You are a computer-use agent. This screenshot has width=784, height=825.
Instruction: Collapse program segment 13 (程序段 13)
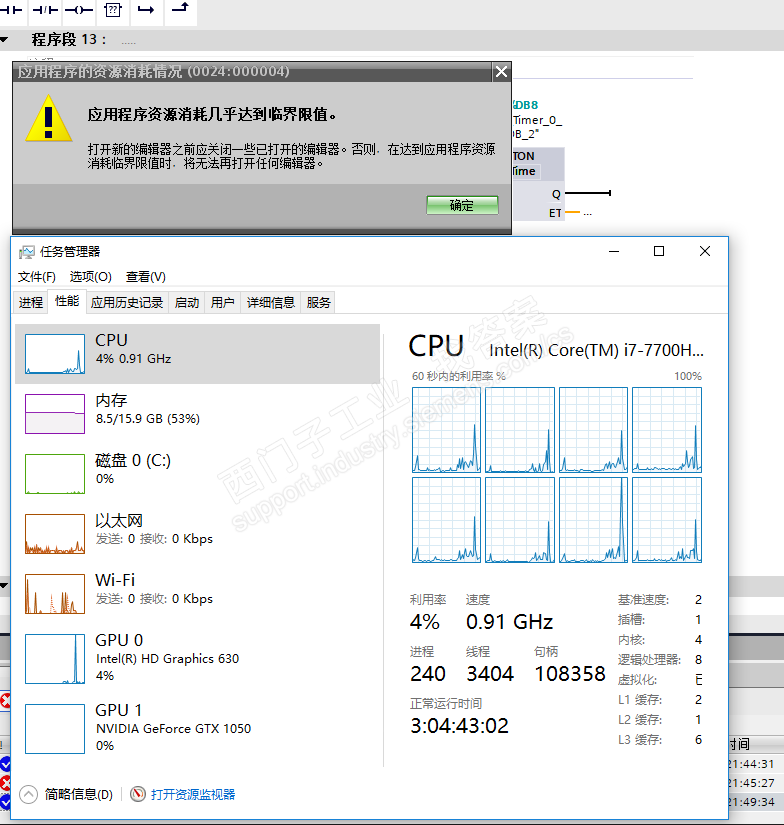[x=4, y=39]
